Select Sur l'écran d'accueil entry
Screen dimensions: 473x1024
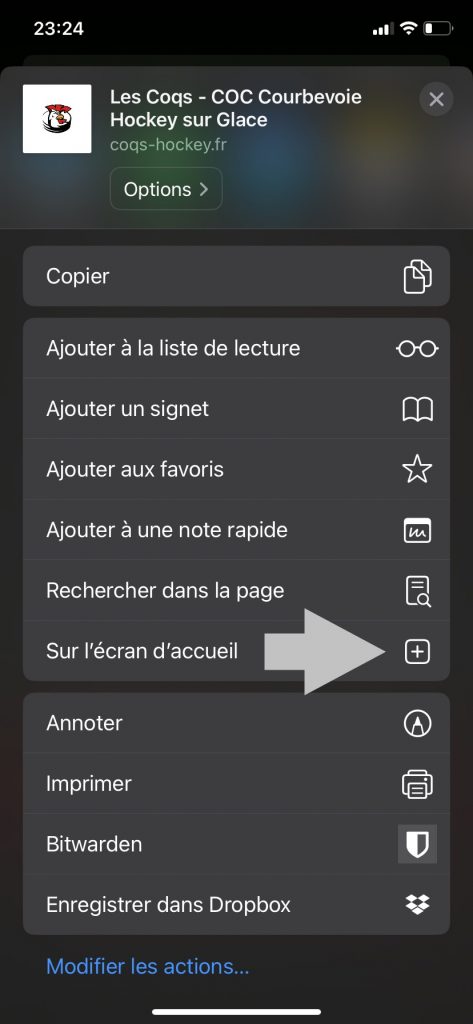click(236, 651)
